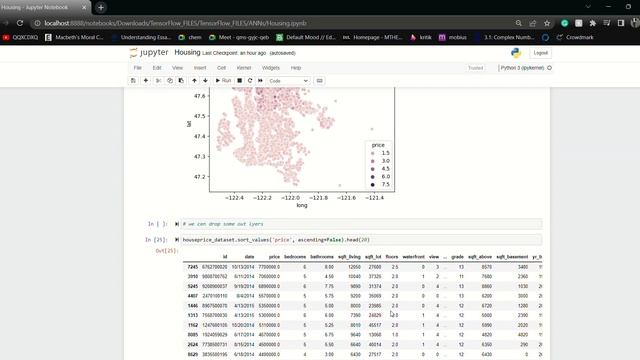640x360 pixels.
Task: Restart the kernel icon
Action: pyautogui.click(x=250, y=81)
